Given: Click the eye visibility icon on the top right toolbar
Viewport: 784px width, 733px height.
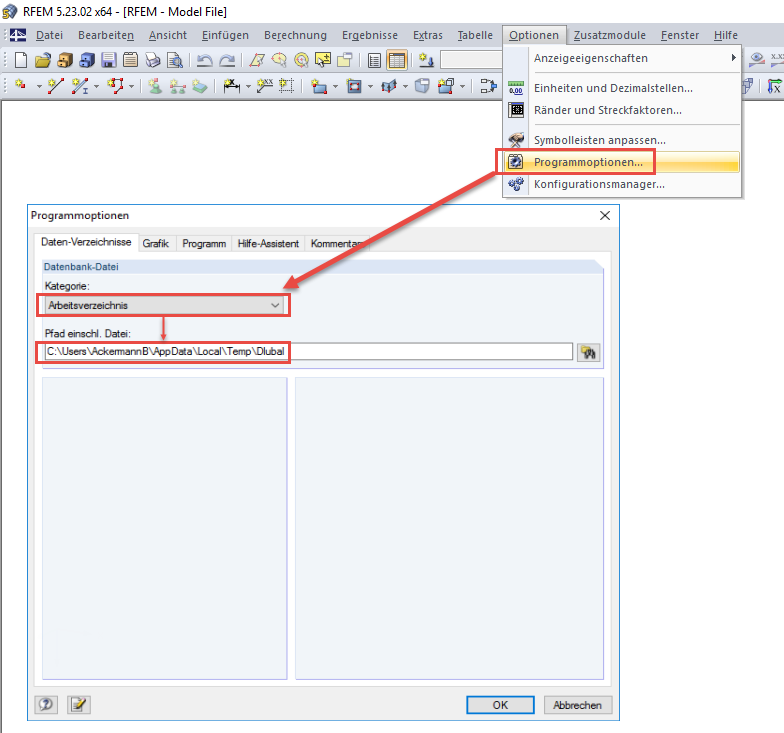Looking at the screenshot, I should [757, 59].
